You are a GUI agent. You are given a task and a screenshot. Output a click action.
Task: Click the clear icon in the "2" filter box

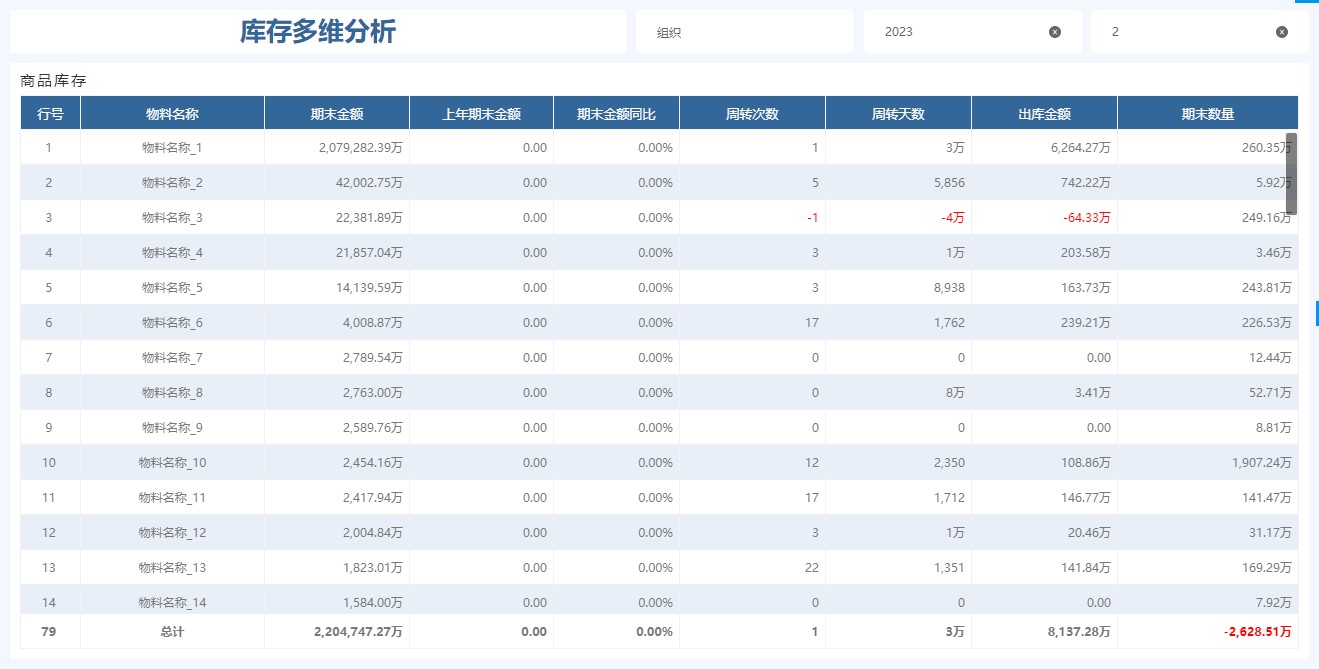pos(1280,31)
